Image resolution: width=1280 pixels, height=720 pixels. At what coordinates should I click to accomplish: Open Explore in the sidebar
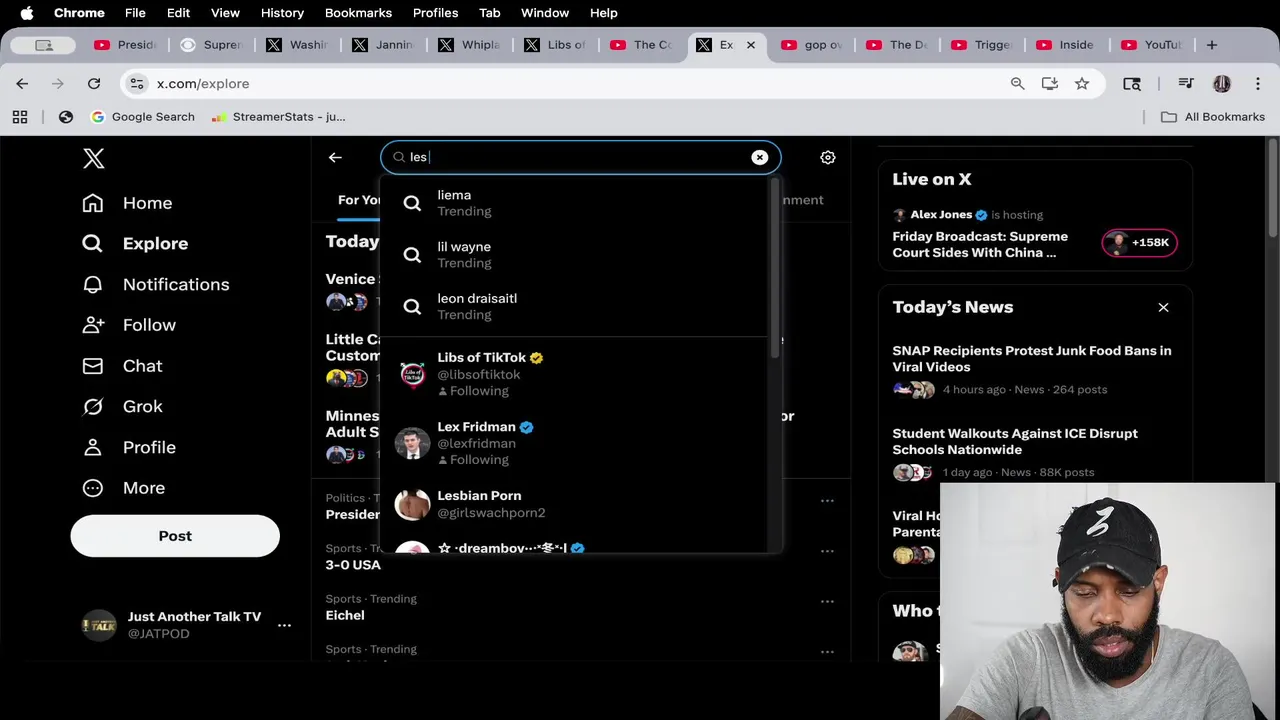tap(135, 243)
